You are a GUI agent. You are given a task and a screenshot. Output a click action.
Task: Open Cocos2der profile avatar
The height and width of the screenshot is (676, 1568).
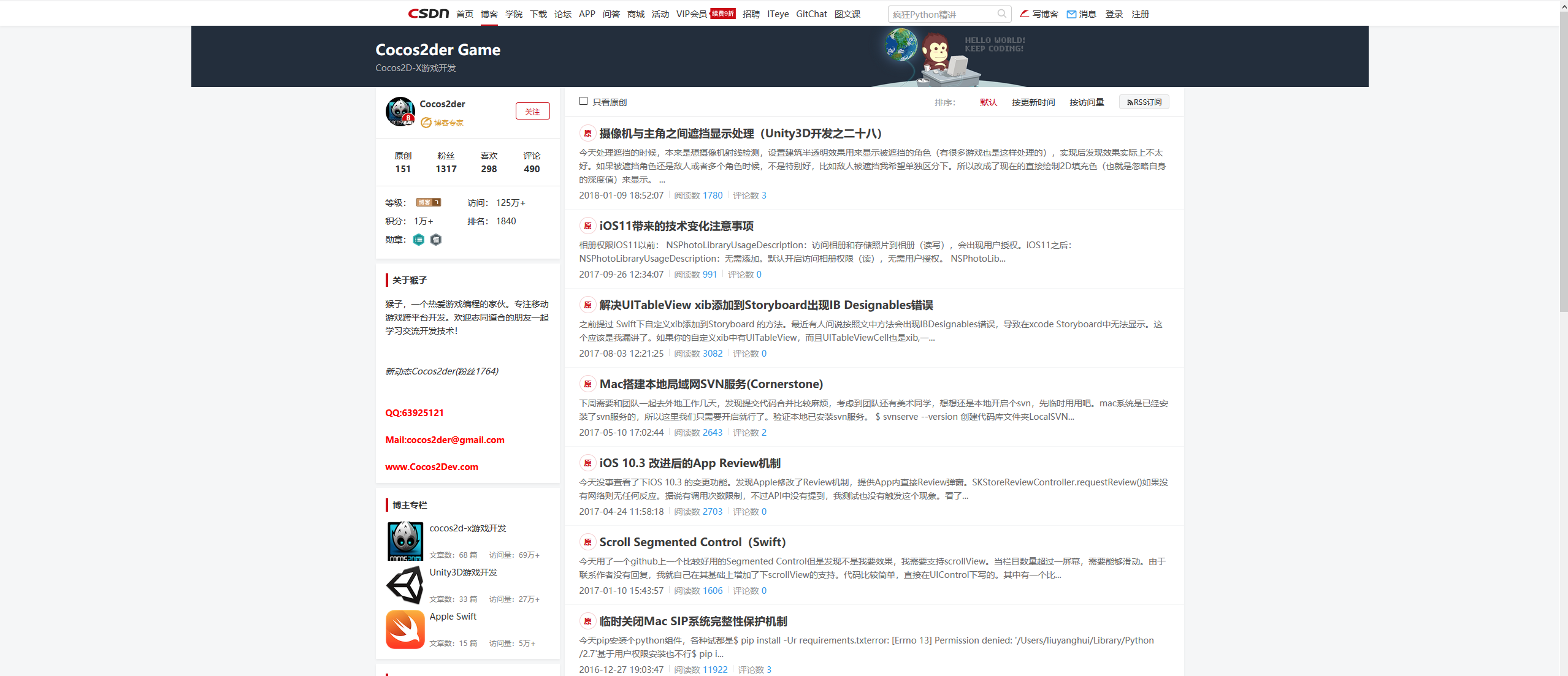point(400,112)
